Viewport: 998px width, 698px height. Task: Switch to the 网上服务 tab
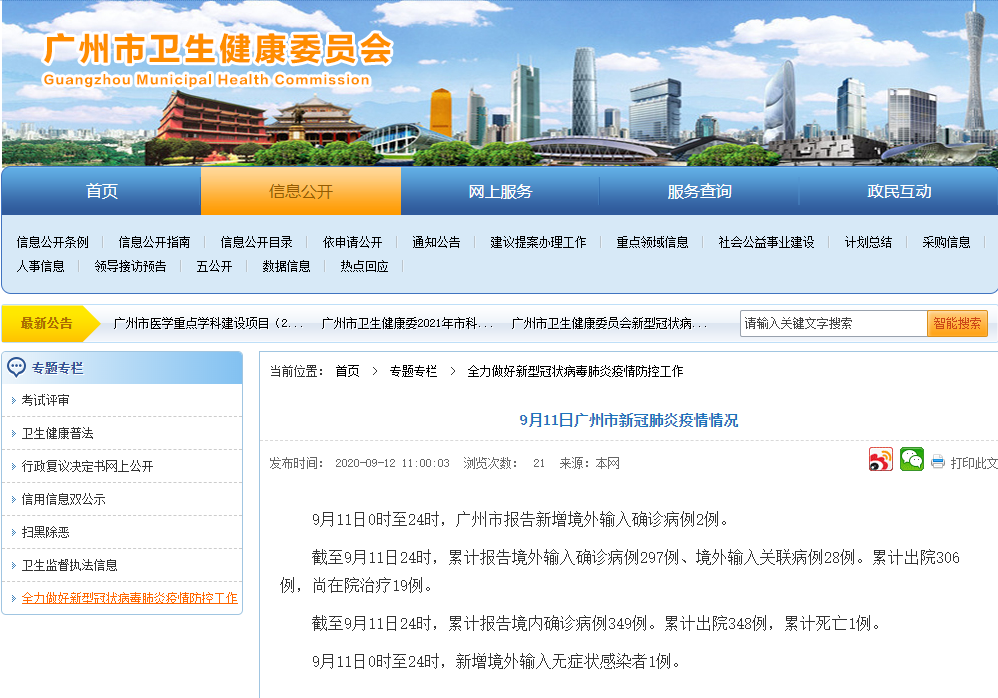click(500, 191)
